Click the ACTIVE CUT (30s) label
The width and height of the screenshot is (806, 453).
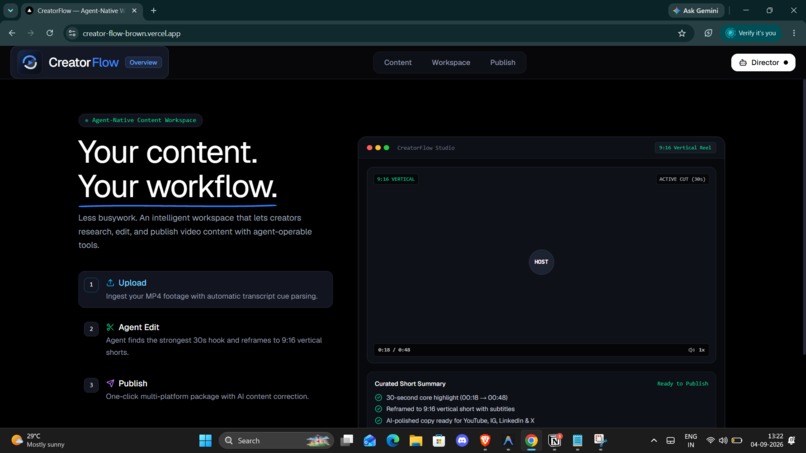682,179
